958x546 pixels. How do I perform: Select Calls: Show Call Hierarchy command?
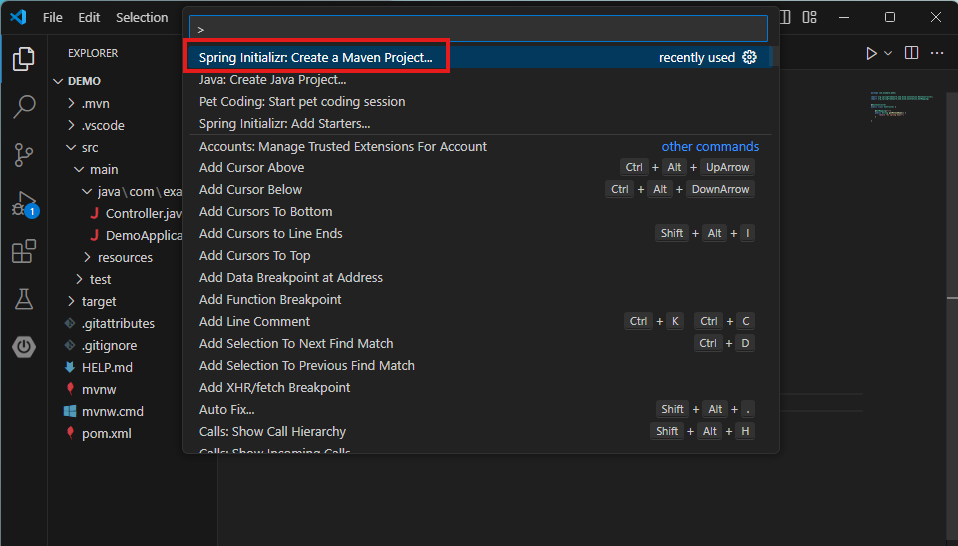(x=480, y=431)
